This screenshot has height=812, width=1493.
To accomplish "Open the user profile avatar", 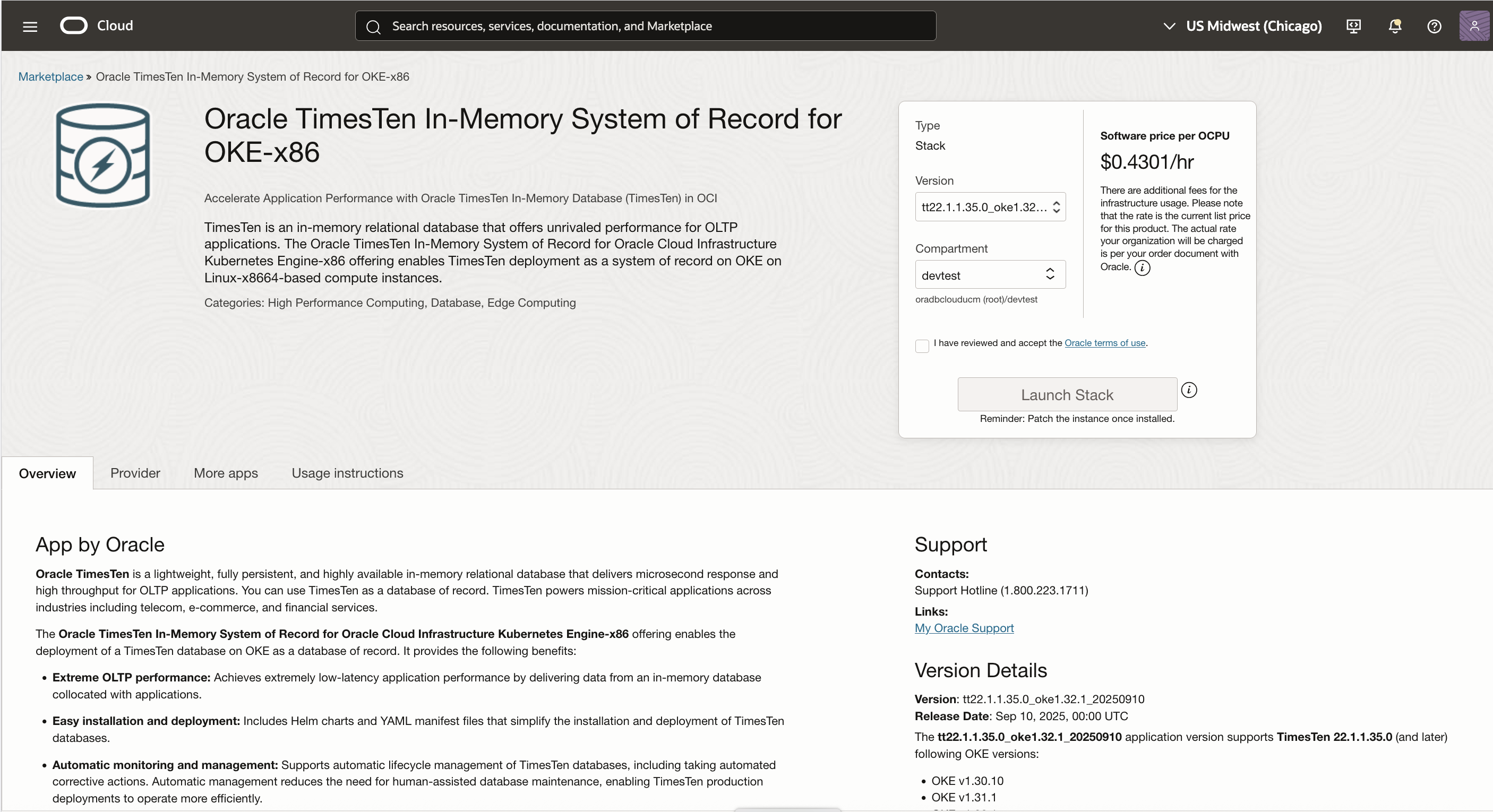I will 1473,26.
